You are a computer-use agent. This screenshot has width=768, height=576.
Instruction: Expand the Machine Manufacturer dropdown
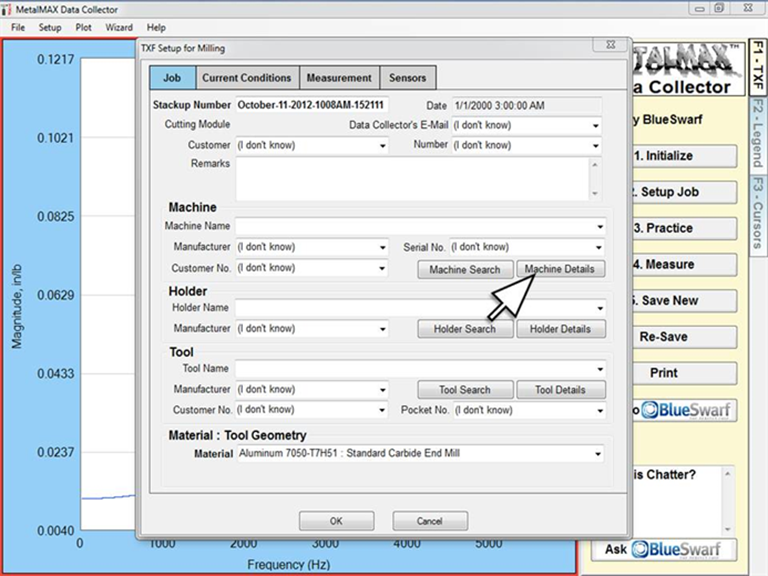[x=383, y=247]
